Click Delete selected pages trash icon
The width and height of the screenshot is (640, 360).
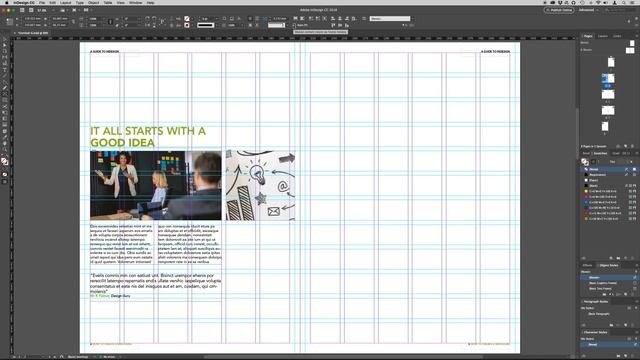[633, 146]
